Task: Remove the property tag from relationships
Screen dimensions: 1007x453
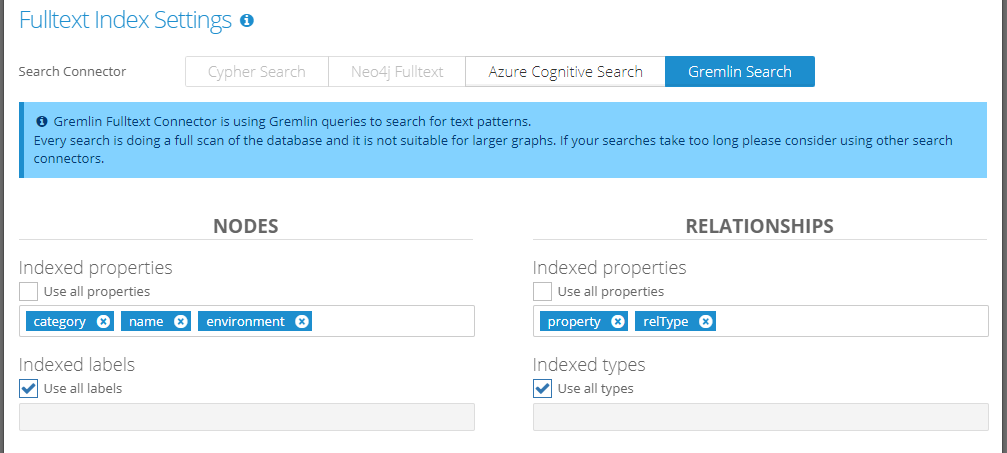Action: pyautogui.click(x=618, y=321)
